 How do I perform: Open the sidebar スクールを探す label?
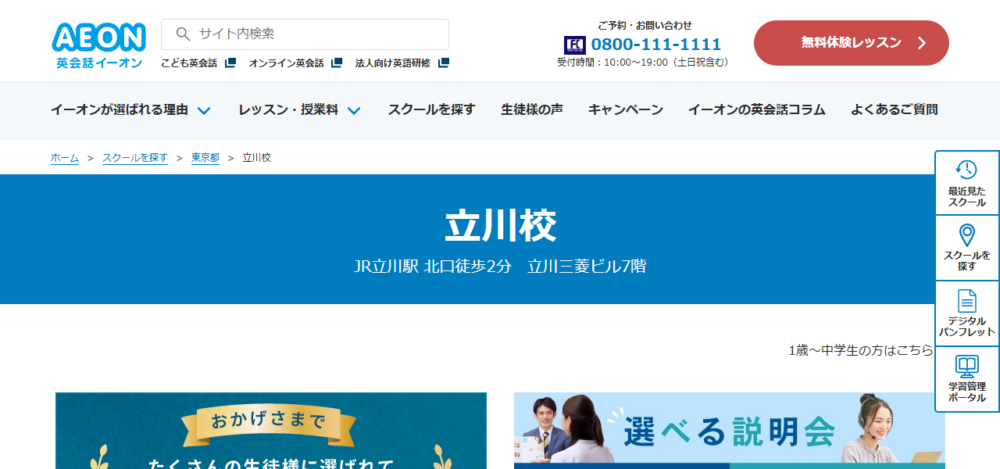967,261
